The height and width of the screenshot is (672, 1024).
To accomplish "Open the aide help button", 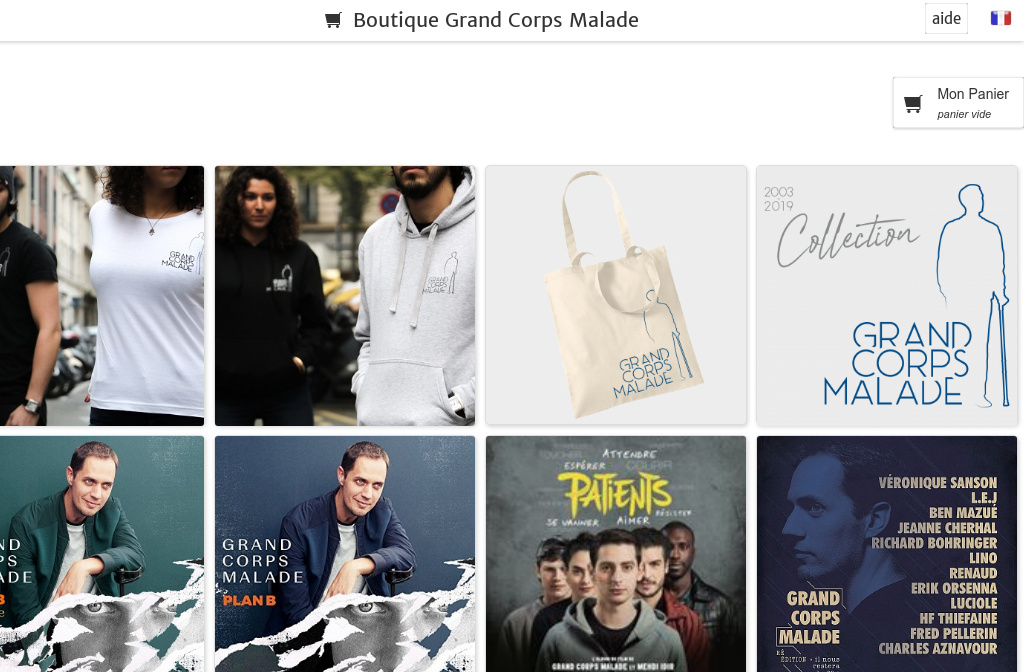I will (x=946, y=18).
